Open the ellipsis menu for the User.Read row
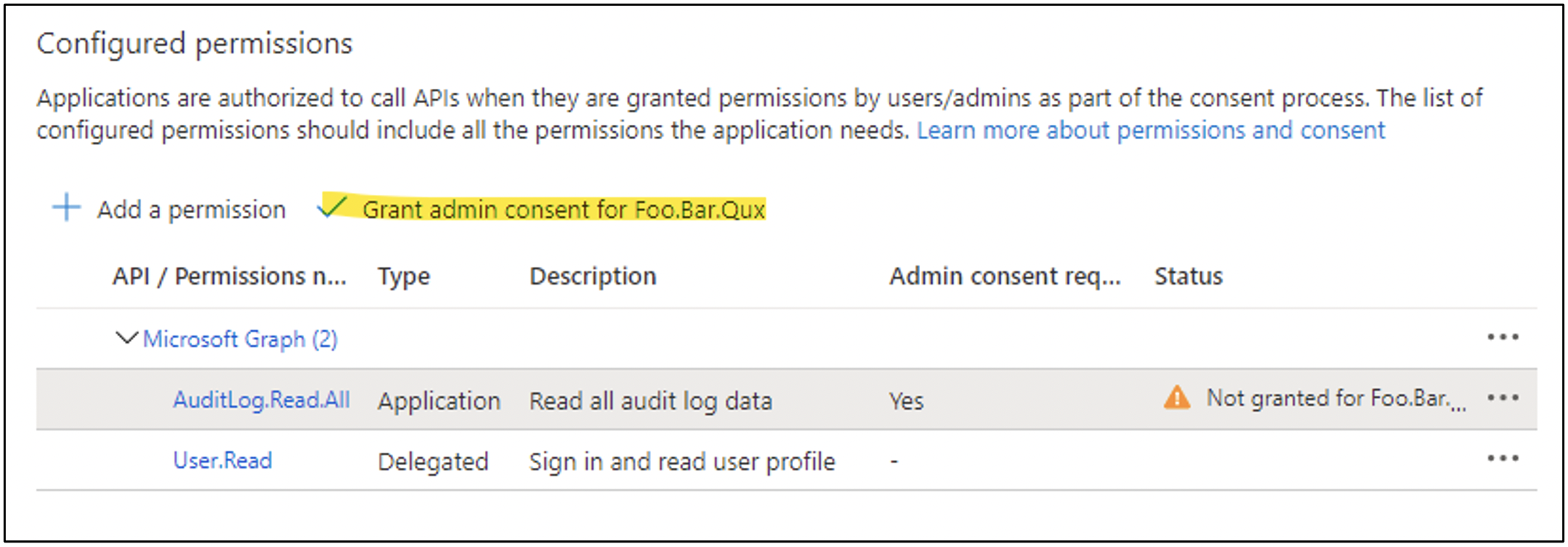 tap(1502, 459)
